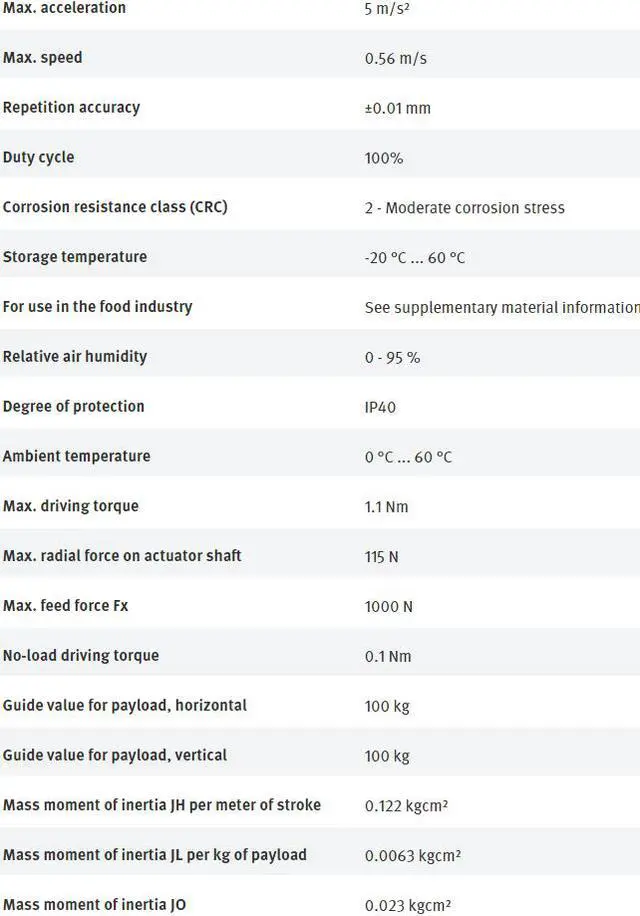The width and height of the screenshot is (640, 916).
Task: Click the "Repetition accuracy" label
Action: click(71, 107)
